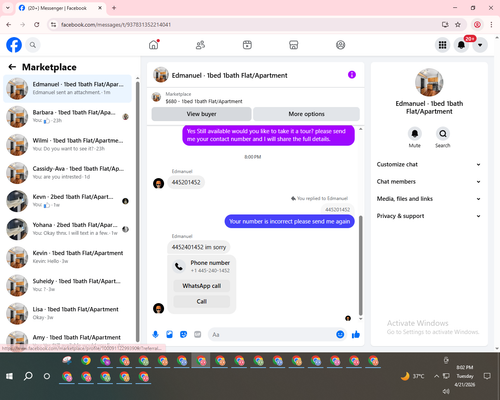Open the tab search dropdown arrow in Chrome

(8, 8)
